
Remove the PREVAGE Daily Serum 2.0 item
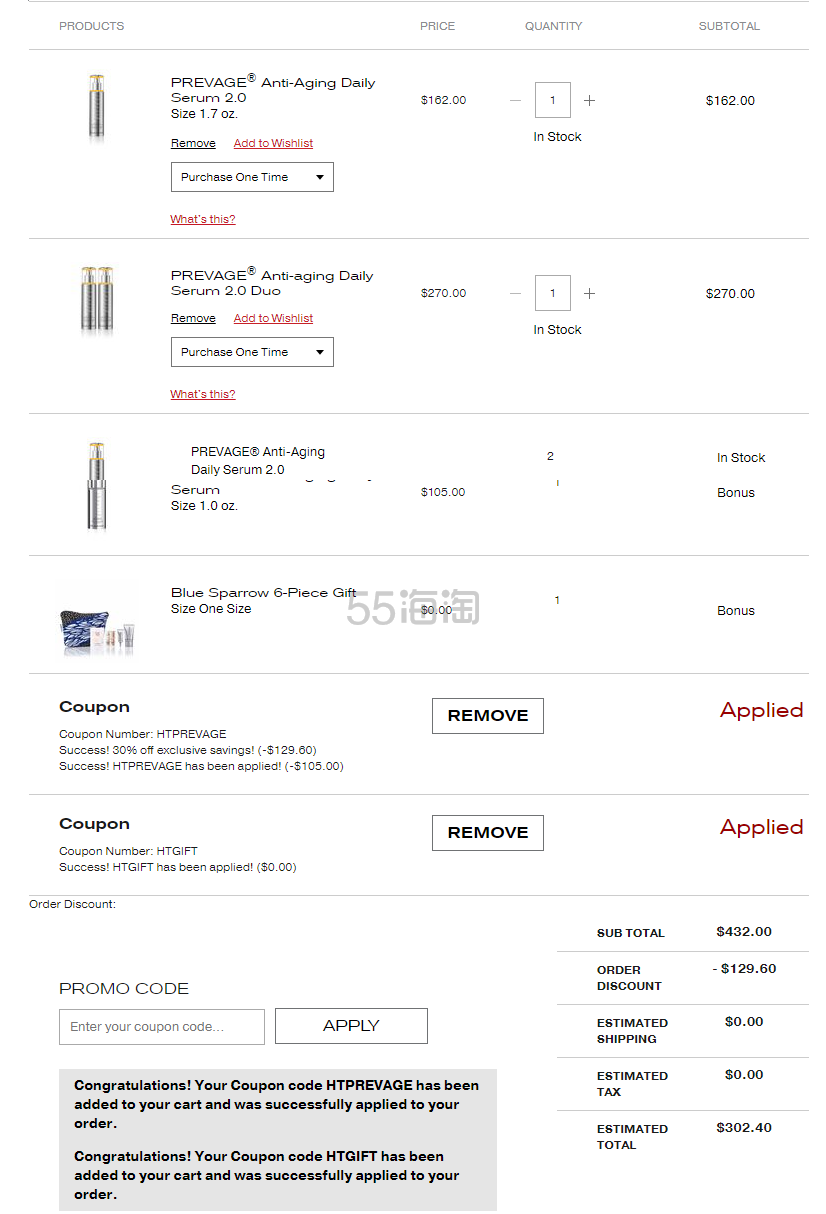pos(193,143)
